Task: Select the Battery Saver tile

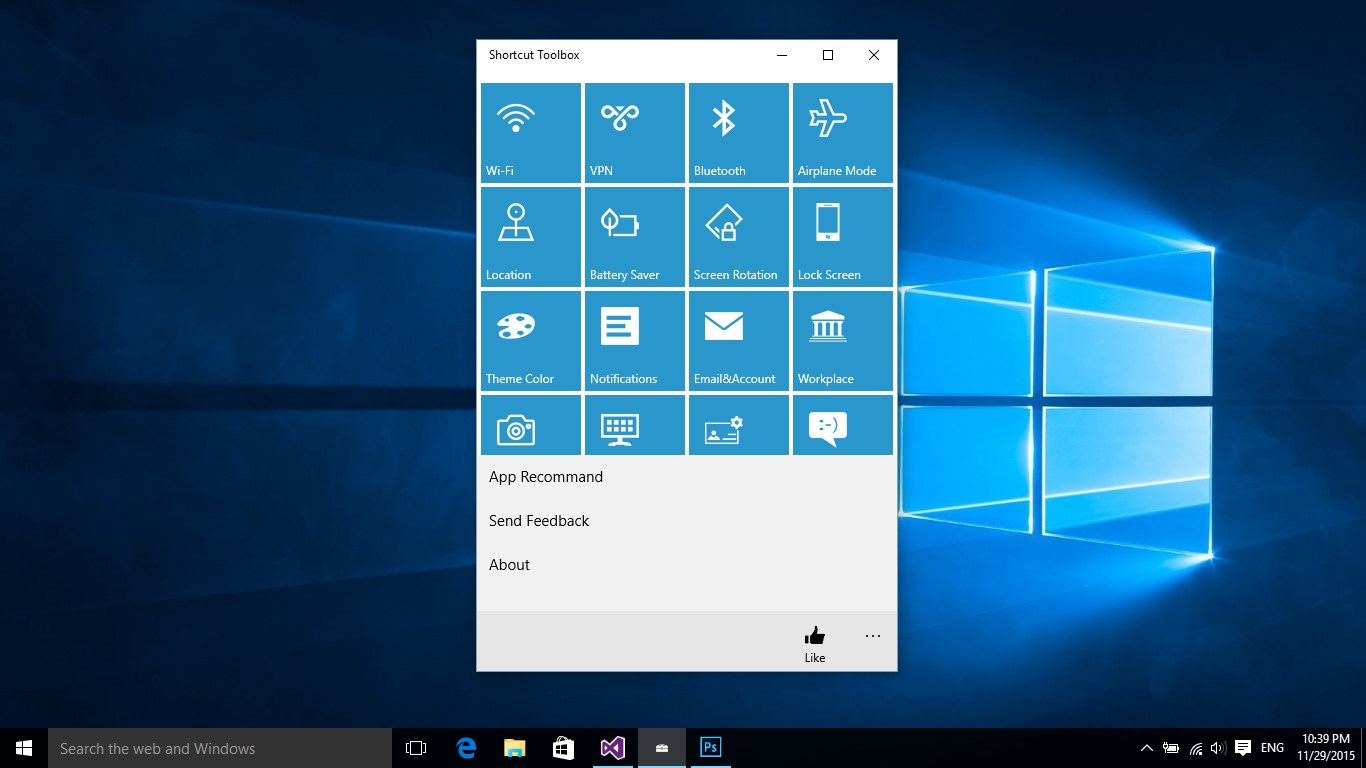Action: pos(635,237)
